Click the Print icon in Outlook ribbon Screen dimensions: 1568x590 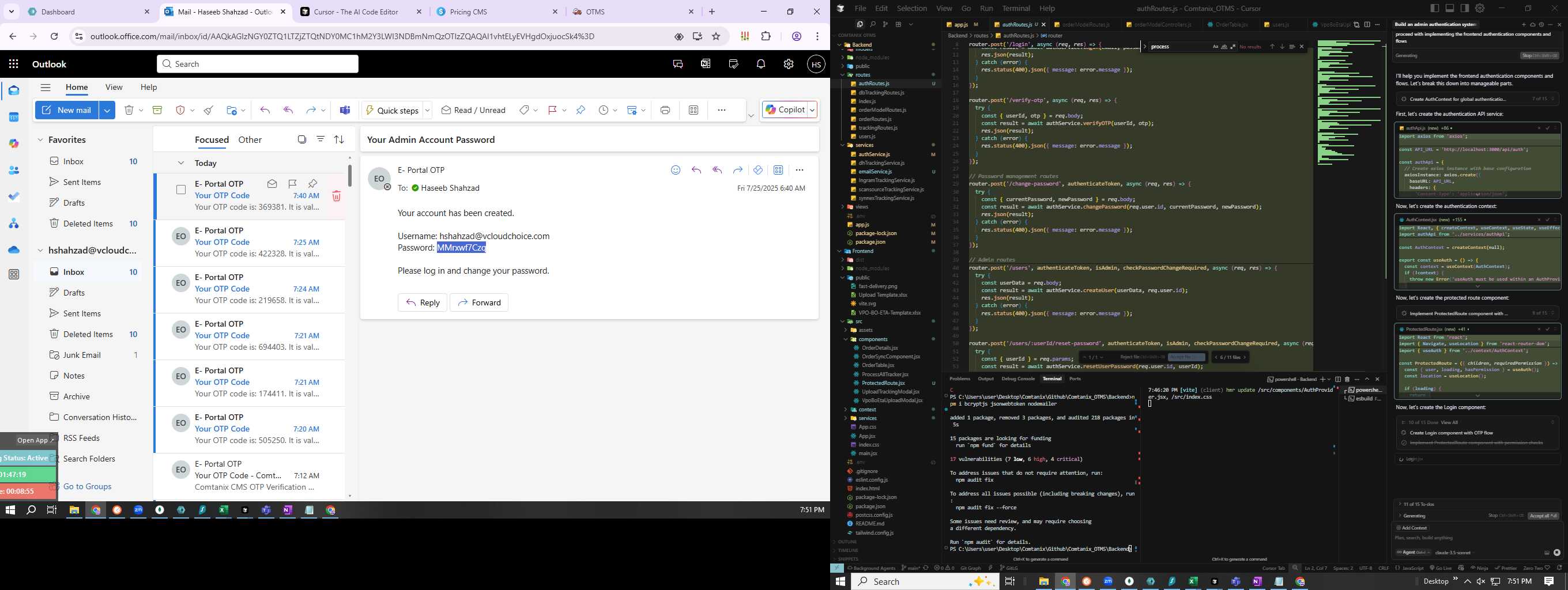(x=665, y=110)
